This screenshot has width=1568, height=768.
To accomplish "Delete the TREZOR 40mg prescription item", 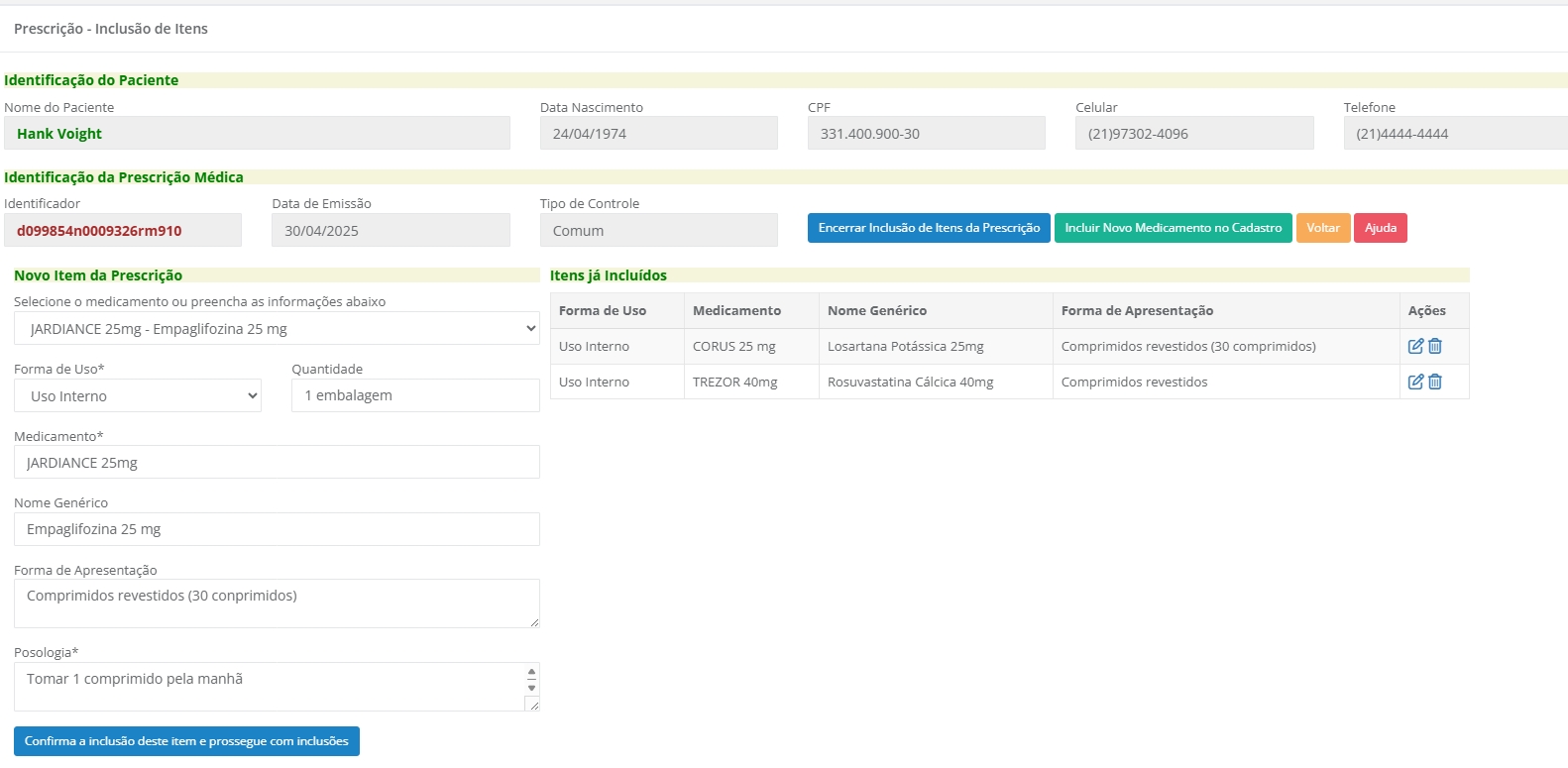I will tap(1435, 382).
